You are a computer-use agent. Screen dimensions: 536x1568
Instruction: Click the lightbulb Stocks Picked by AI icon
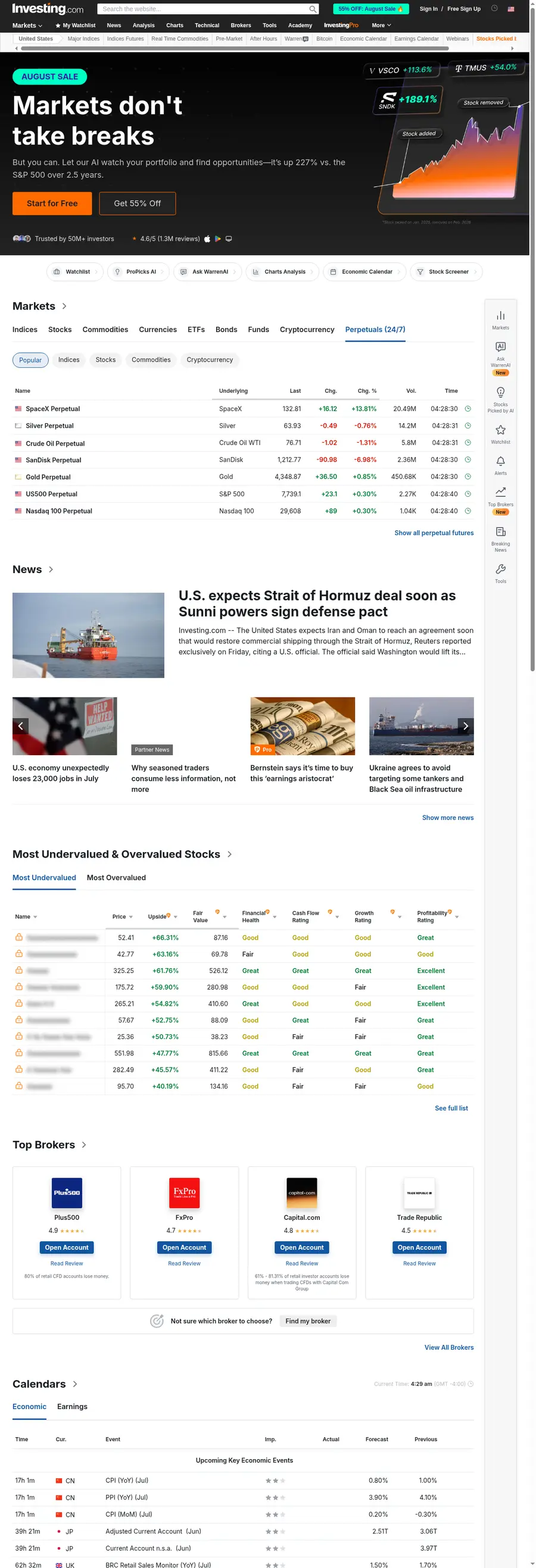501,392
